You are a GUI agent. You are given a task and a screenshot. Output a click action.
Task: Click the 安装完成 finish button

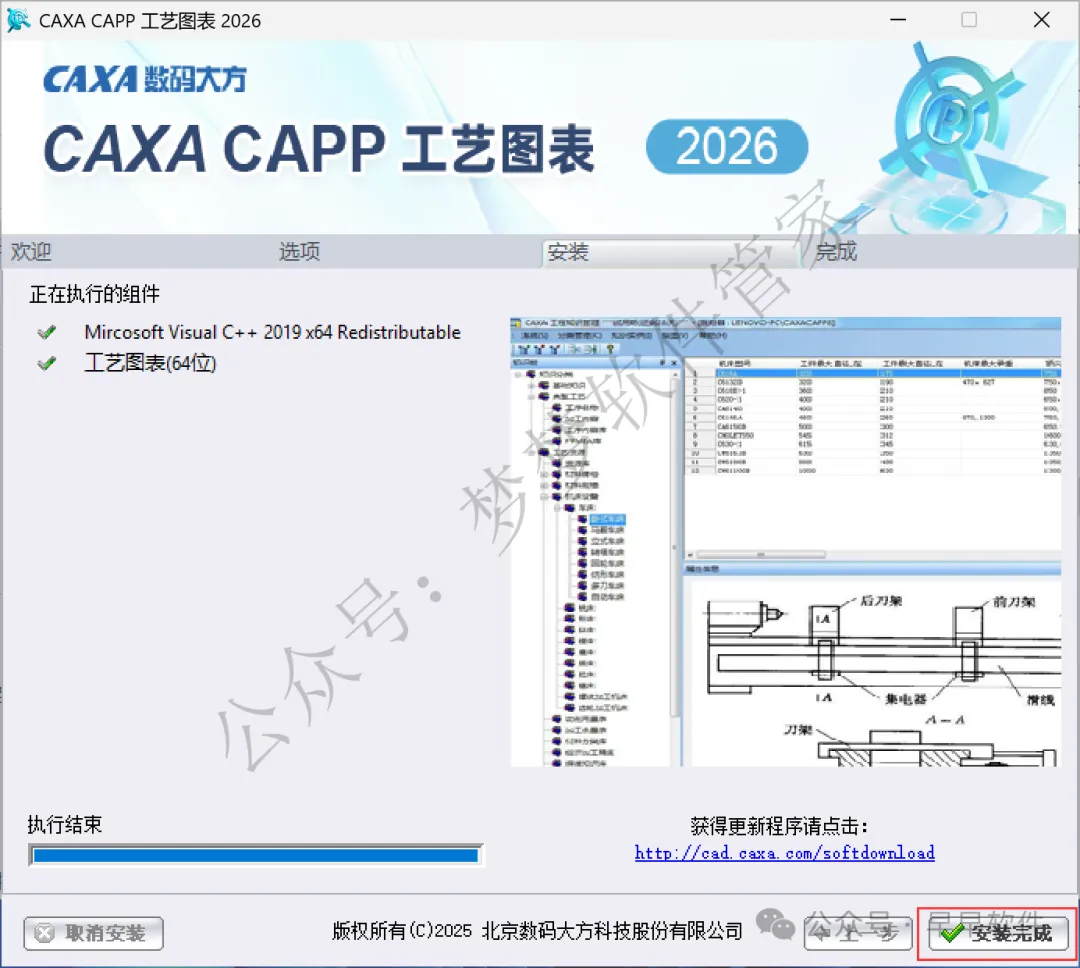[998, 933]
